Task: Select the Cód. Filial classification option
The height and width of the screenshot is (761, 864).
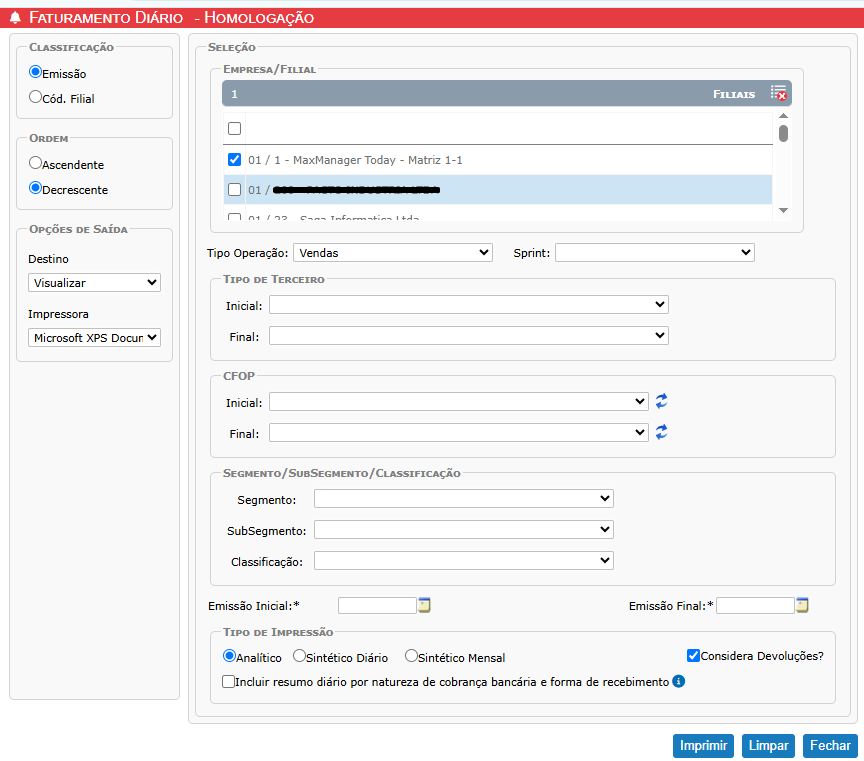Action: (x=36, y=97)
